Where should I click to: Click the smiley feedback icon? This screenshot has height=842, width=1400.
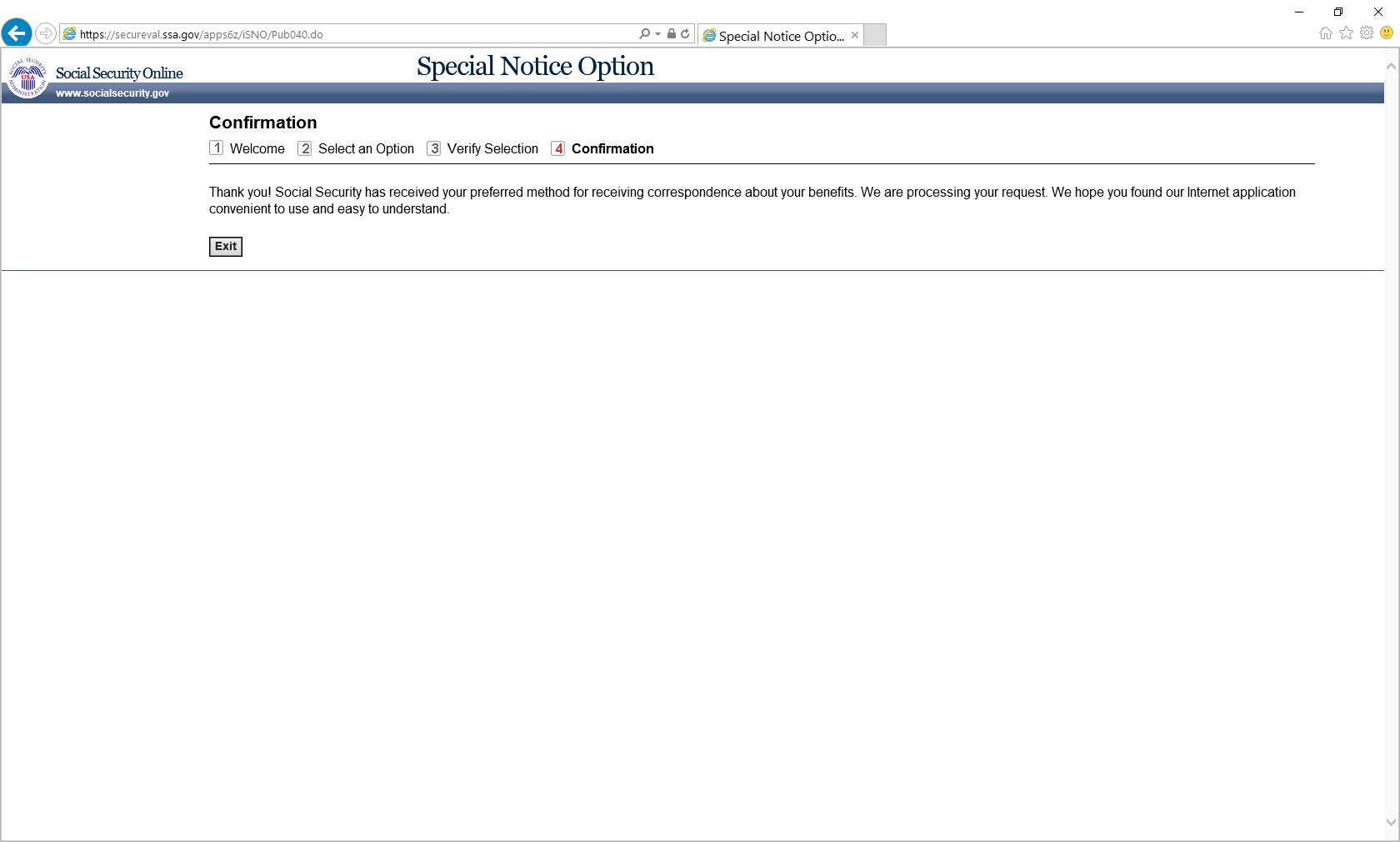tap(1387, 33)
